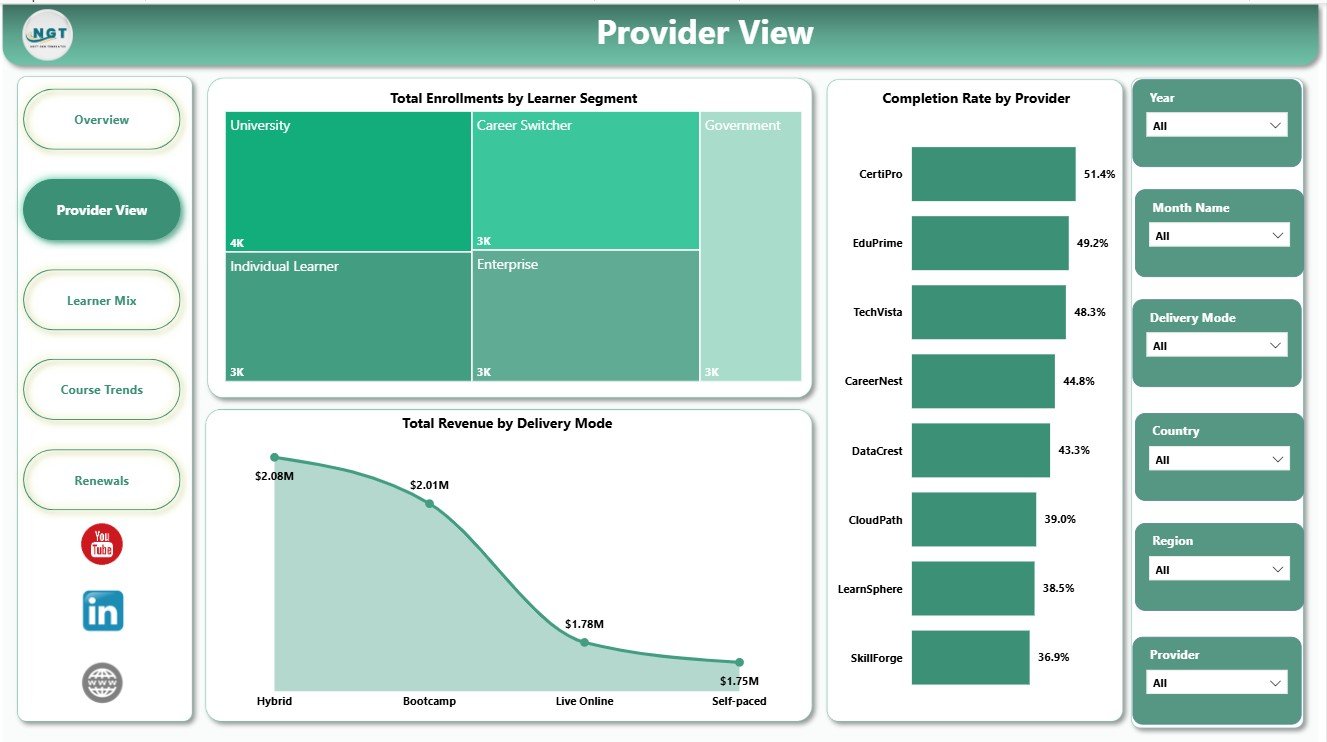The height and width of the screenshot is (742, 1327).
Task: Expand the Month Name filter dropdown
Action: [1219, 236]
